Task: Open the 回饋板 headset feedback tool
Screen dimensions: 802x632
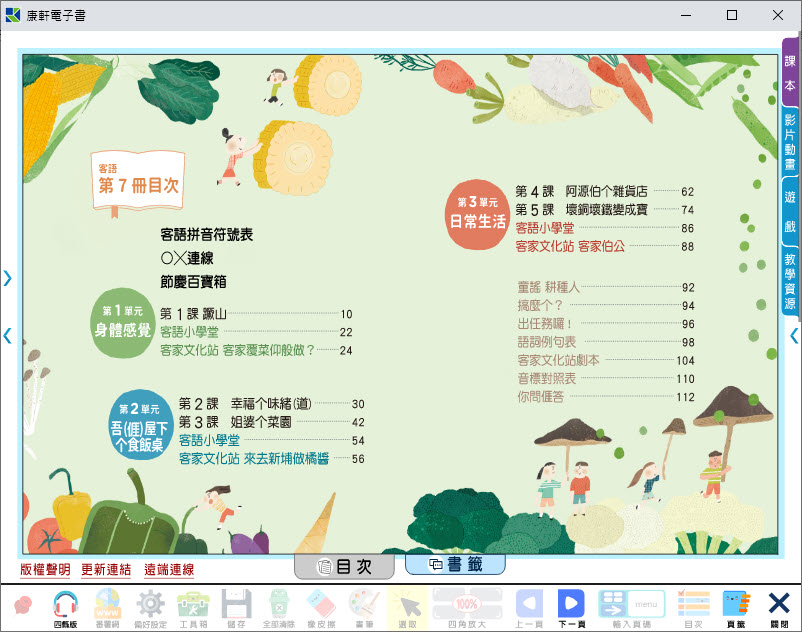Action: (65, 607)
